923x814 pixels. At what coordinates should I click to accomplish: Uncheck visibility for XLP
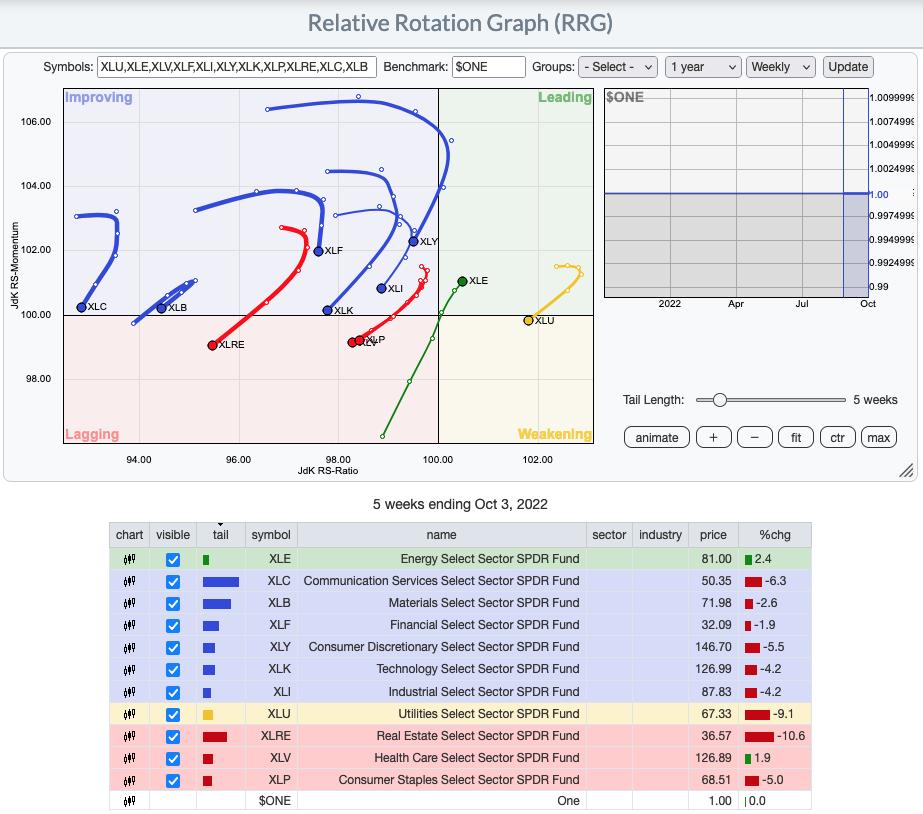tap(172, 780)
